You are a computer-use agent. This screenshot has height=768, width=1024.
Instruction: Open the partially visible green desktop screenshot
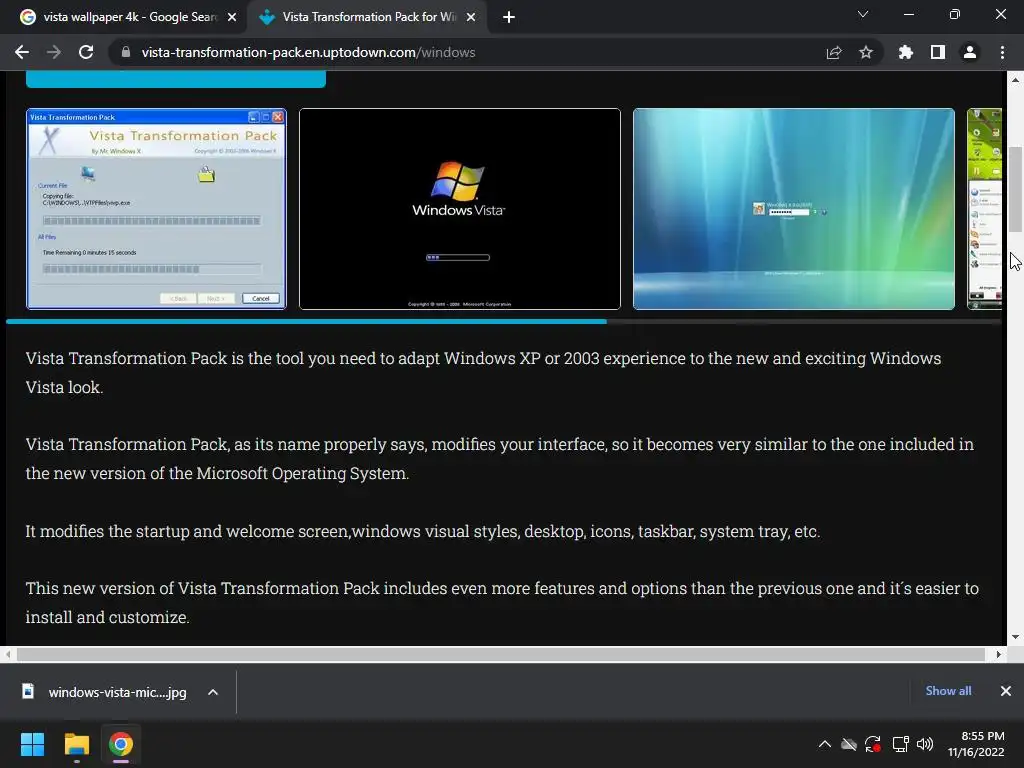[984, 209]
